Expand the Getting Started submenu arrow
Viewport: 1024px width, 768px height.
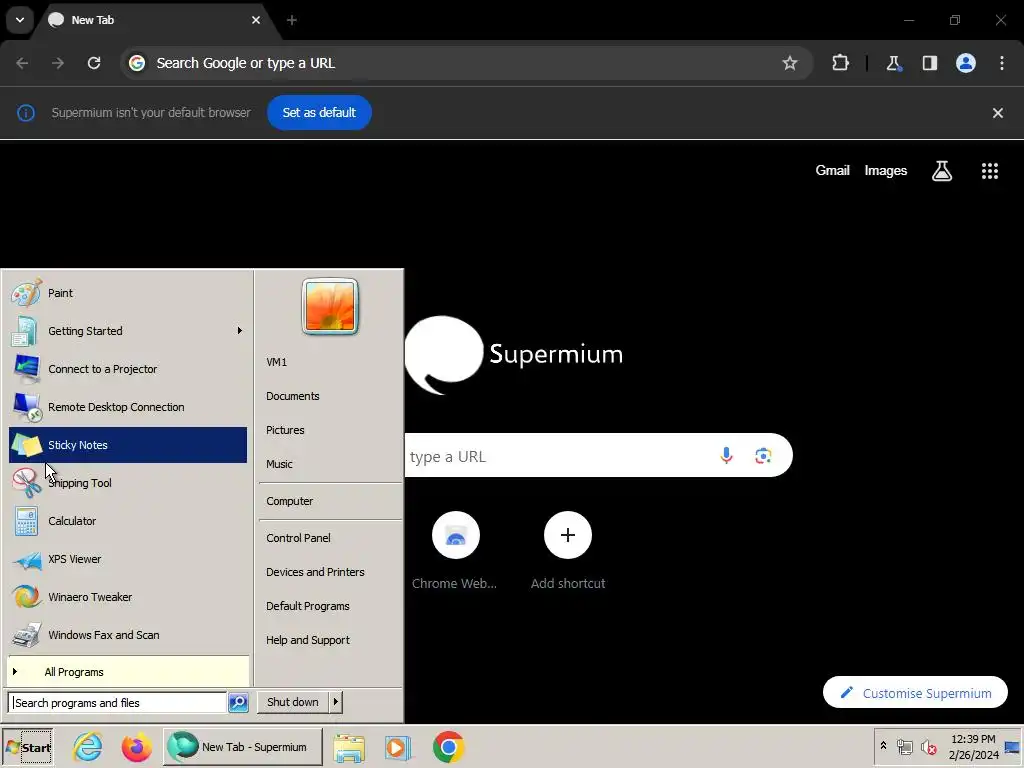point(240,331)
